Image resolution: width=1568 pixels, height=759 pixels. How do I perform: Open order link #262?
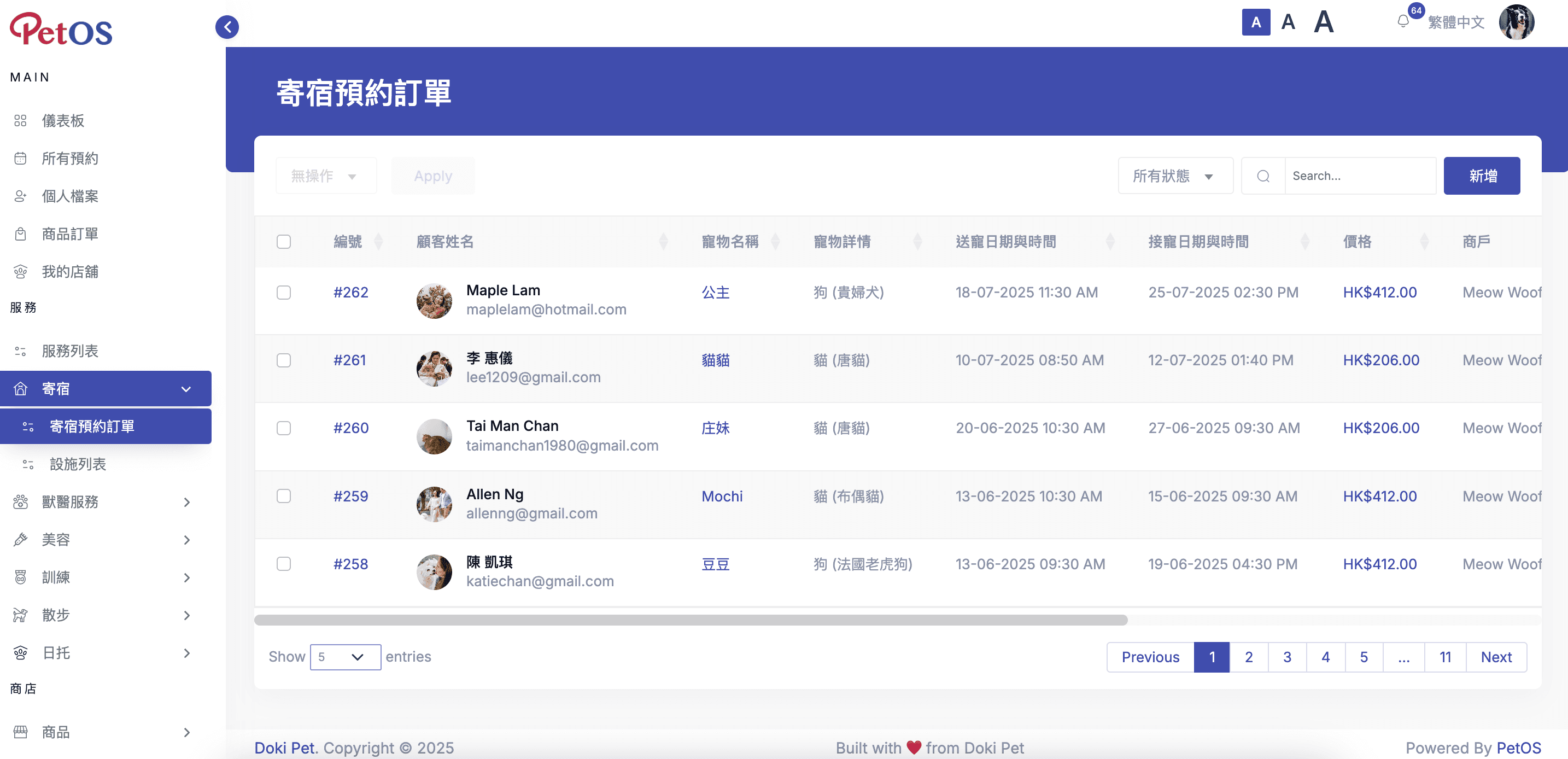point(350,292)
